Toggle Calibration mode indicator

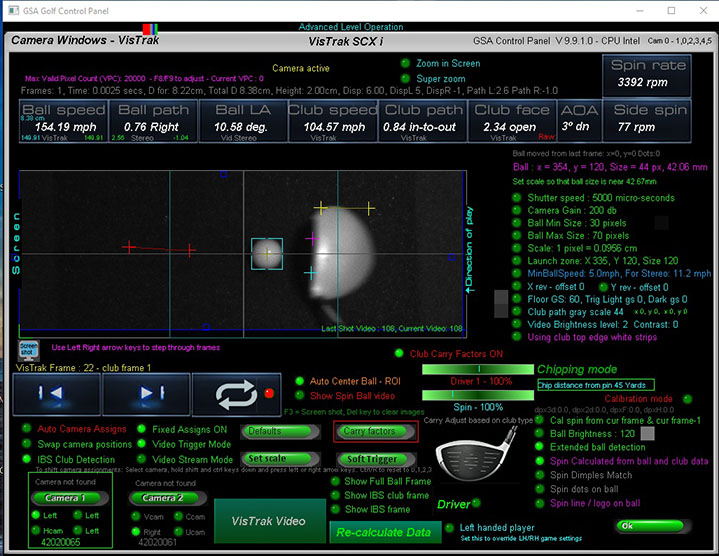pos(687,399)
